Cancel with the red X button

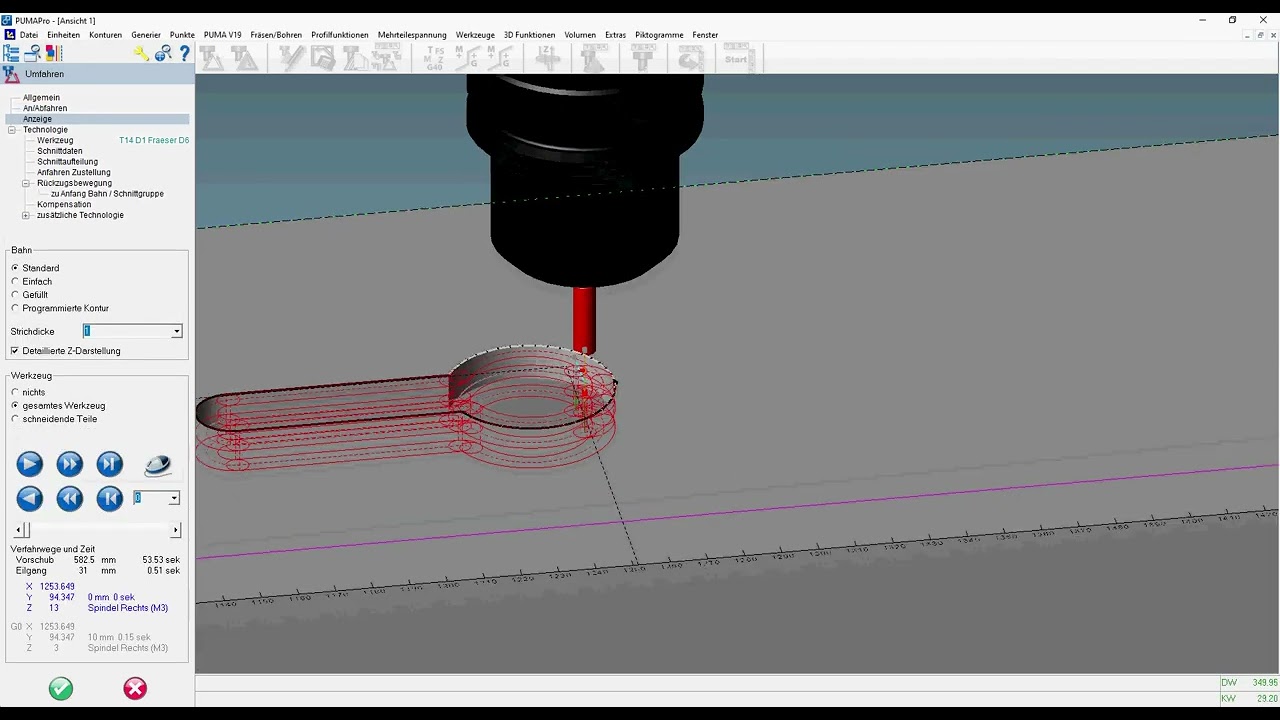(135, 688)
